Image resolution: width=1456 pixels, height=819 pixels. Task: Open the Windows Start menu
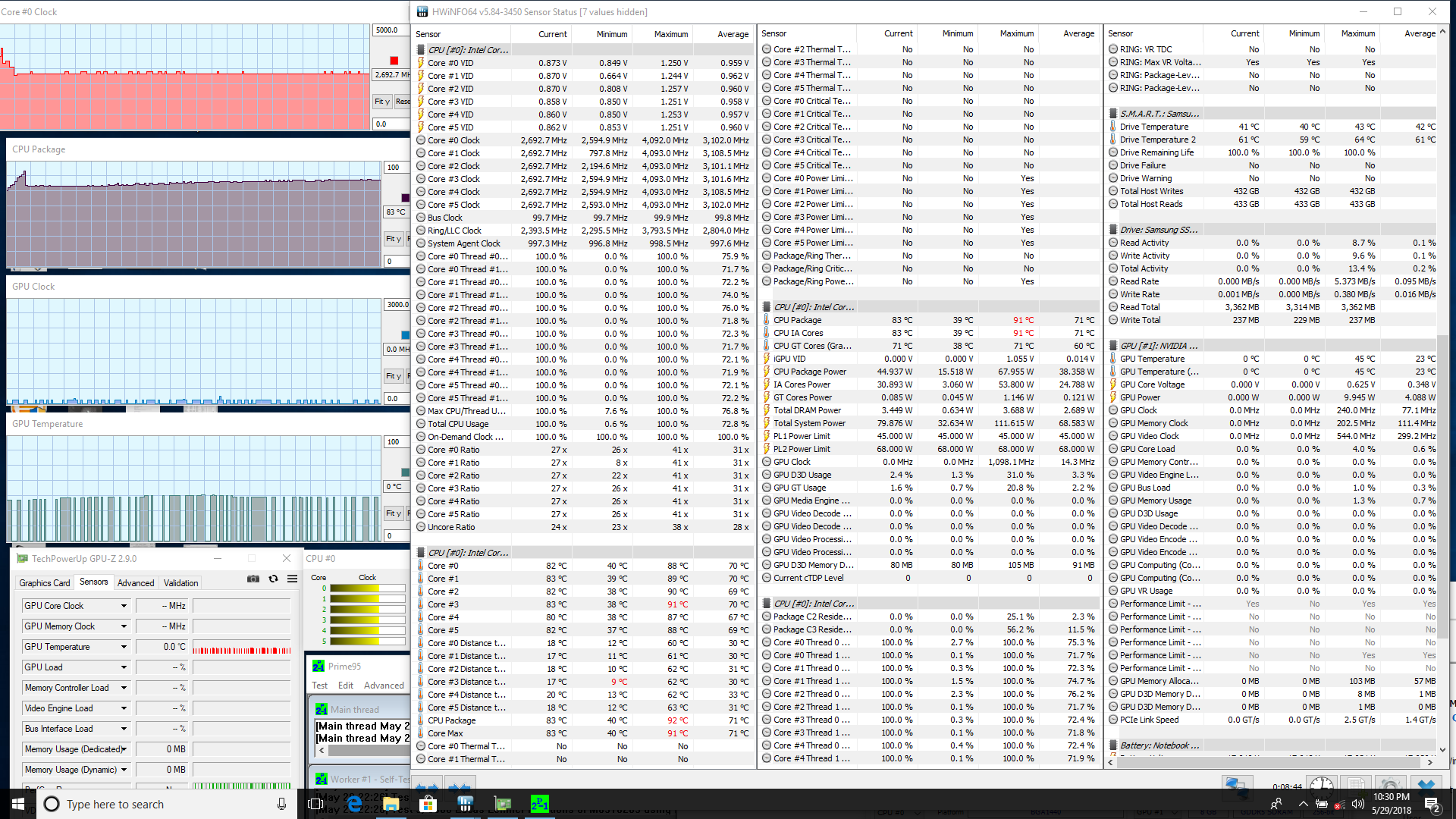coord(18,804)
